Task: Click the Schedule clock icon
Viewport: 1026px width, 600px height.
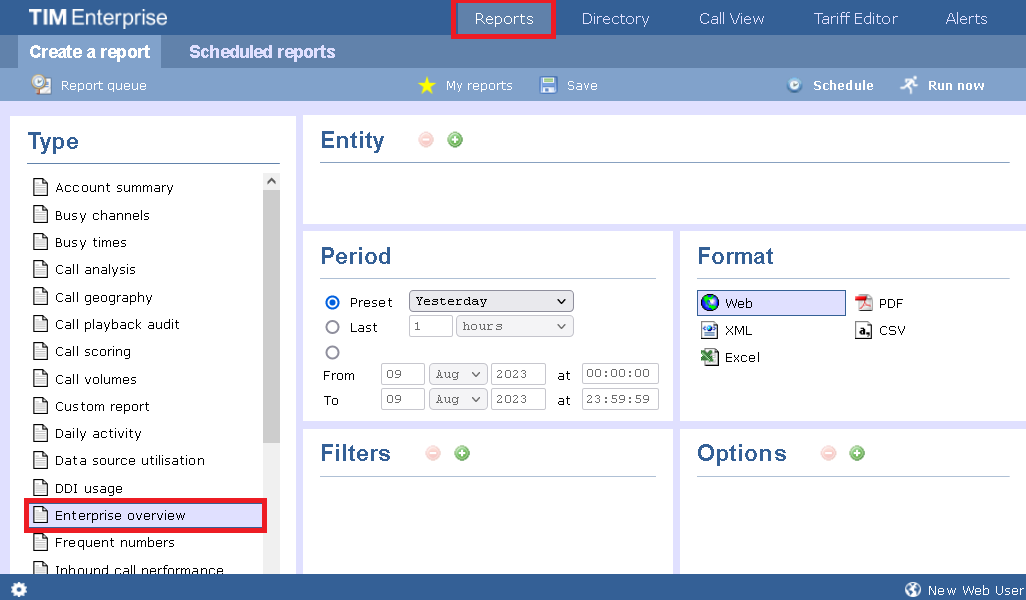Action: (795, 85)
